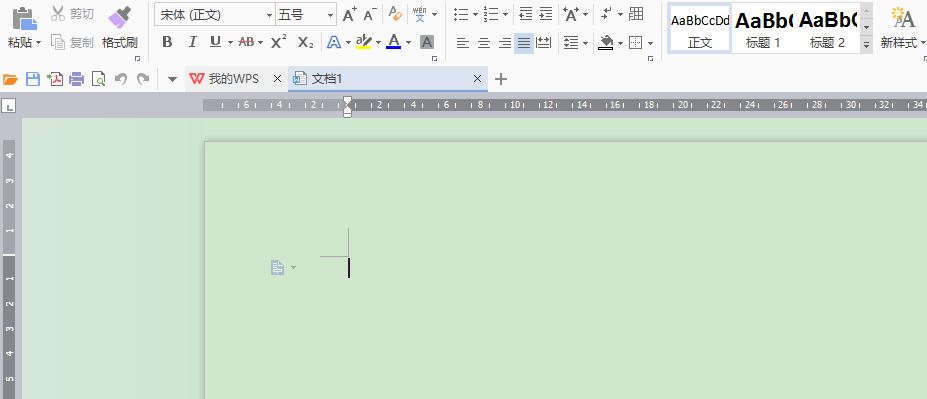Expand the styles gallery more button

[x=867, y=44]
